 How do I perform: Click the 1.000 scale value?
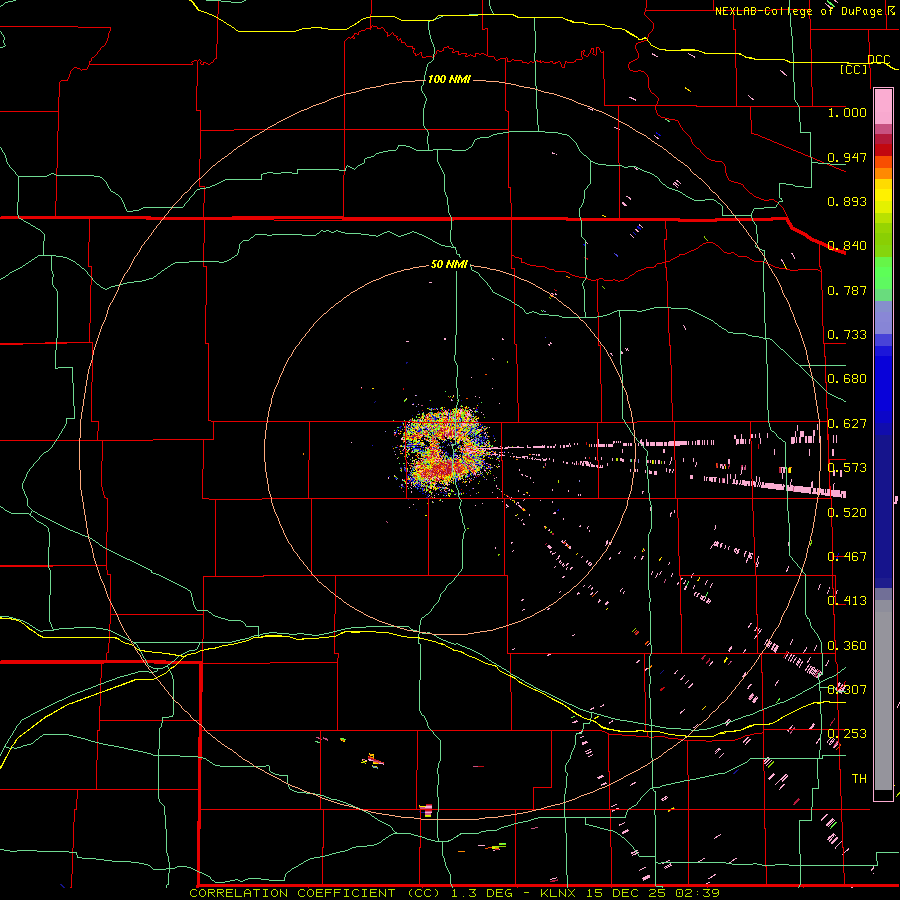(847, 112)
